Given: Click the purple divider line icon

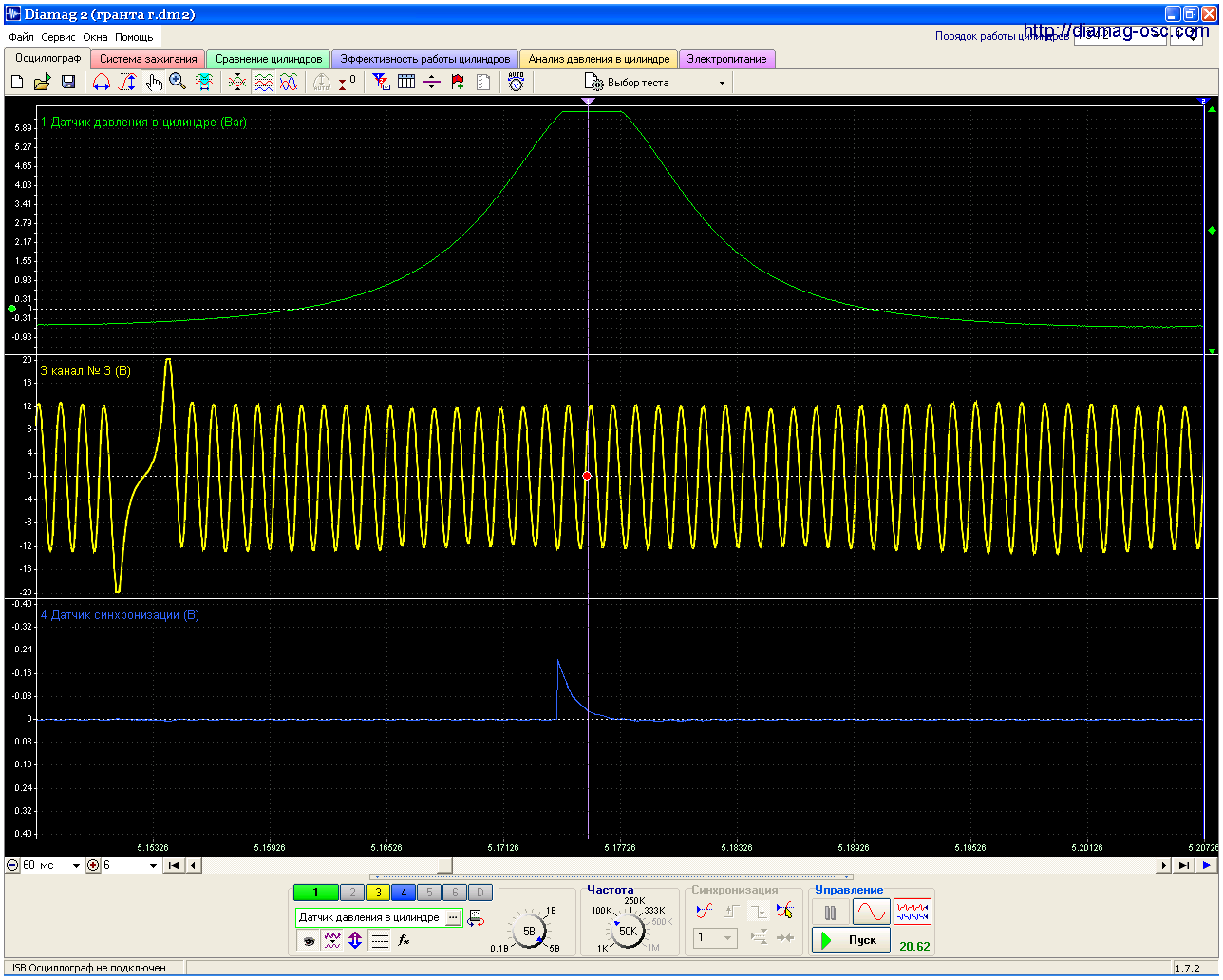Looking at the screenshot, I should tap(432, 83).
